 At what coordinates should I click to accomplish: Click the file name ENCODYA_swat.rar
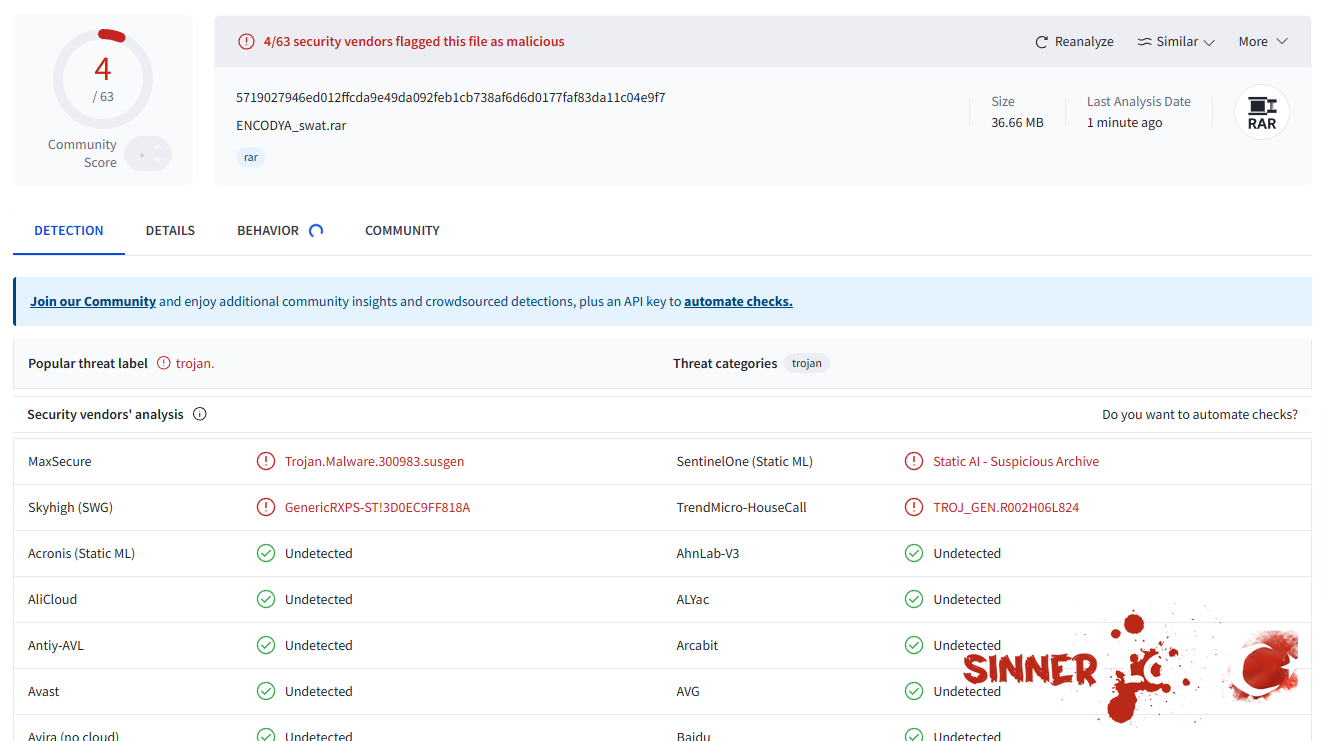click(x=291, y=126)
